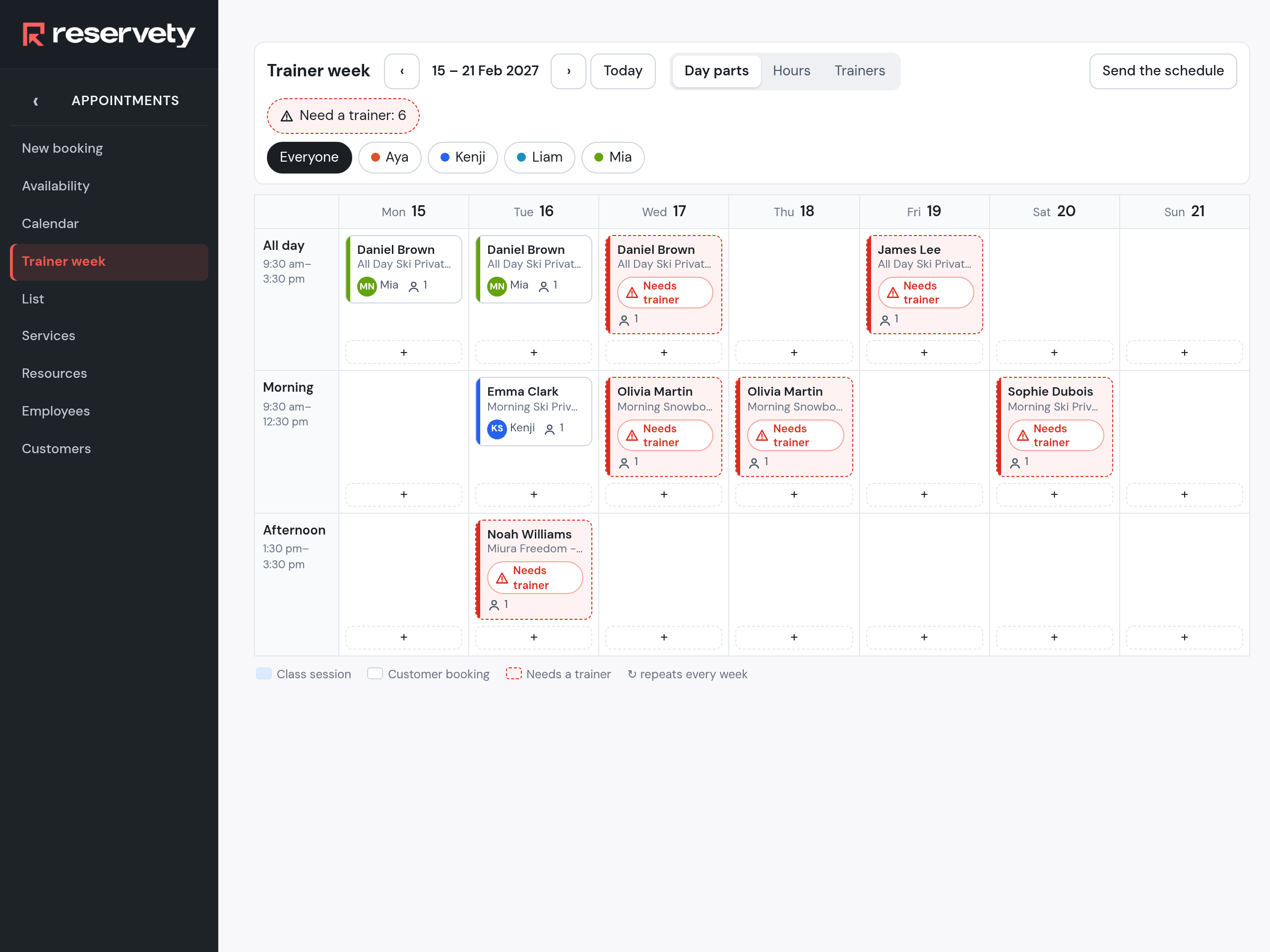Open Calendar in sidebar
Screen dimensions: 1270x952
click(x=109, y=224)
